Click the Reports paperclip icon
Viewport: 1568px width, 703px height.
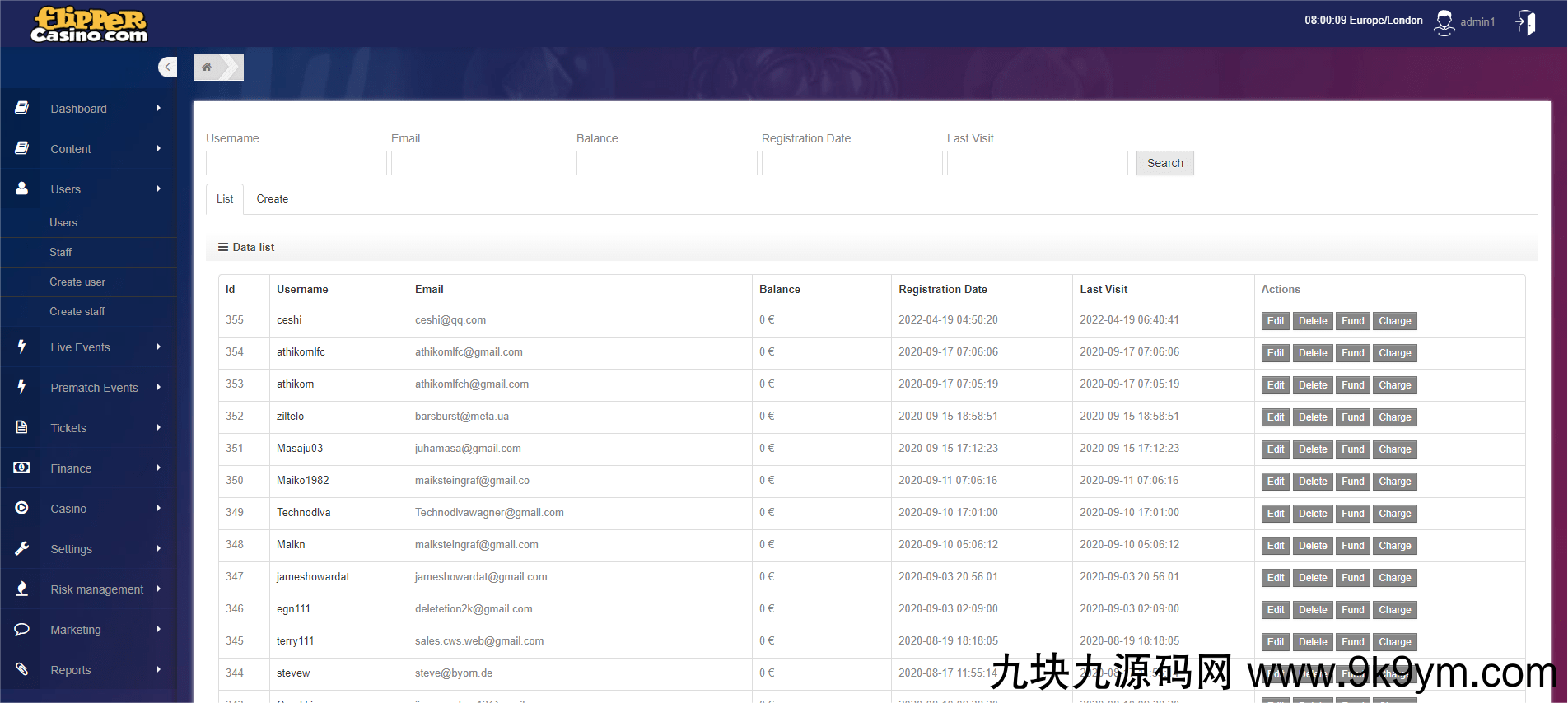tap(22, 670)
